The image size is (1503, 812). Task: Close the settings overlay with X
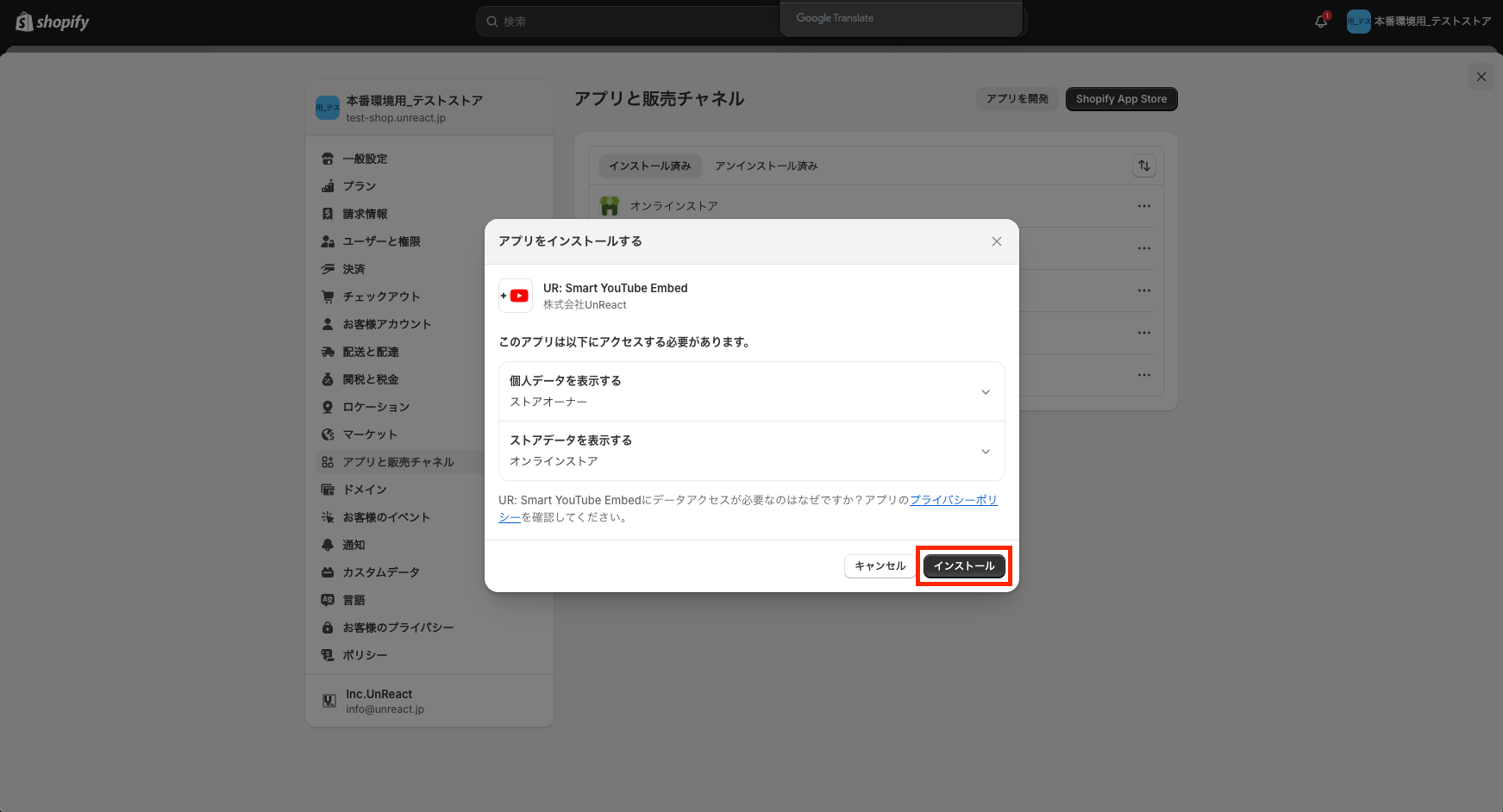(x=1481, y=77)
